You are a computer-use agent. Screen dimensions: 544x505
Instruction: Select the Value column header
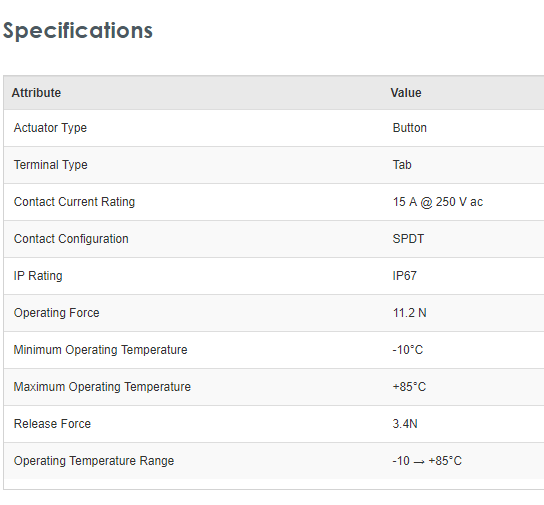[x=406, y=93]
